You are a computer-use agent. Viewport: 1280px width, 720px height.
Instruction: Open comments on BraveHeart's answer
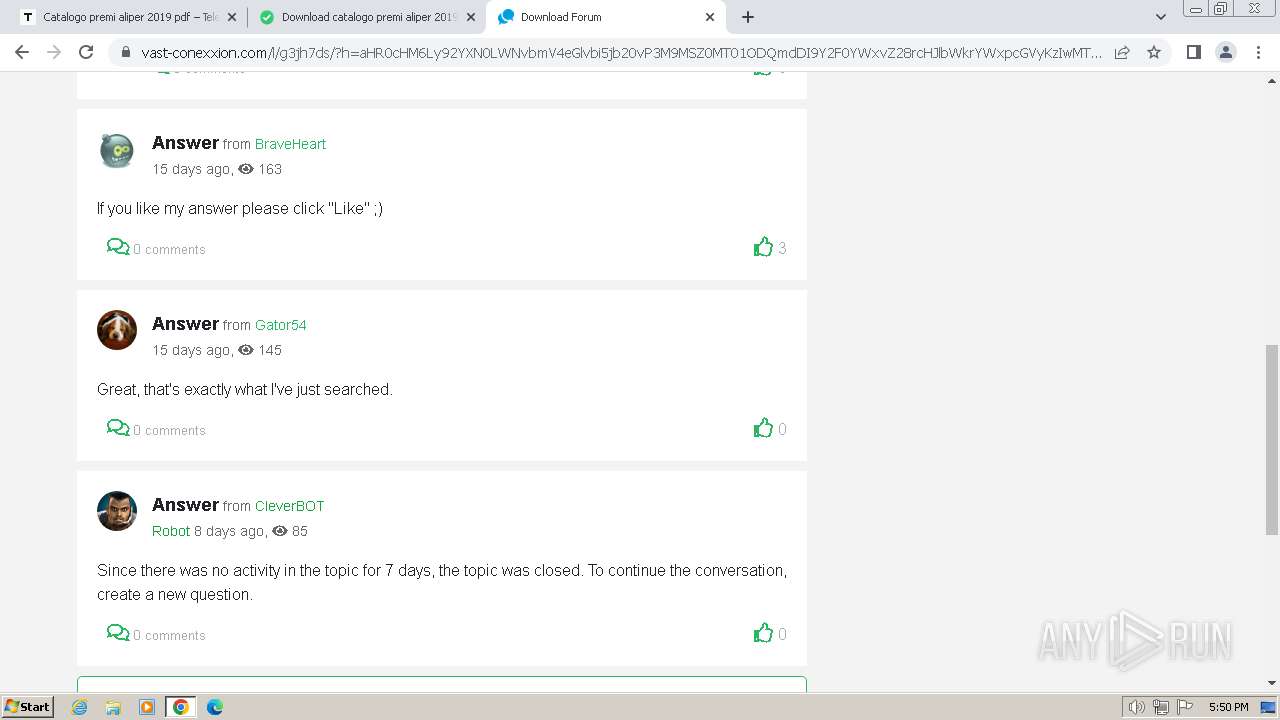tap(156, 248)
